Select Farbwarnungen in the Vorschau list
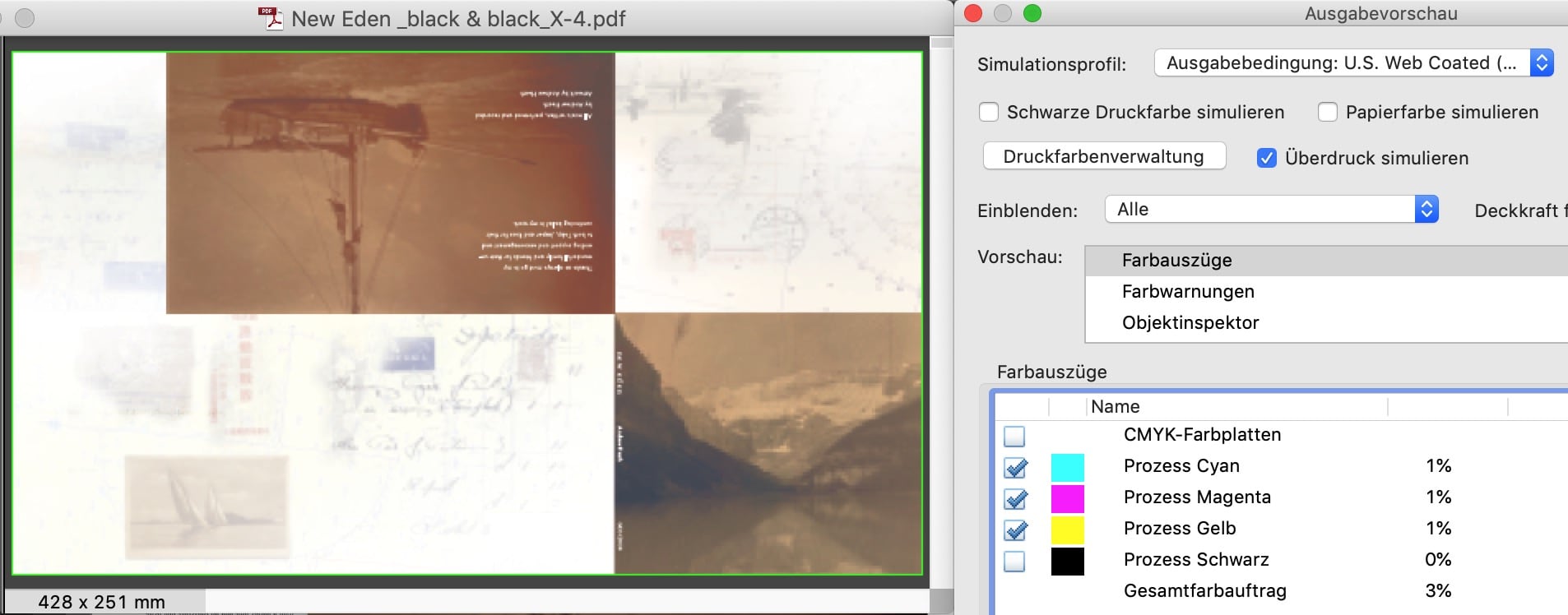The image size is (1568, 615). click(1326, 292)
